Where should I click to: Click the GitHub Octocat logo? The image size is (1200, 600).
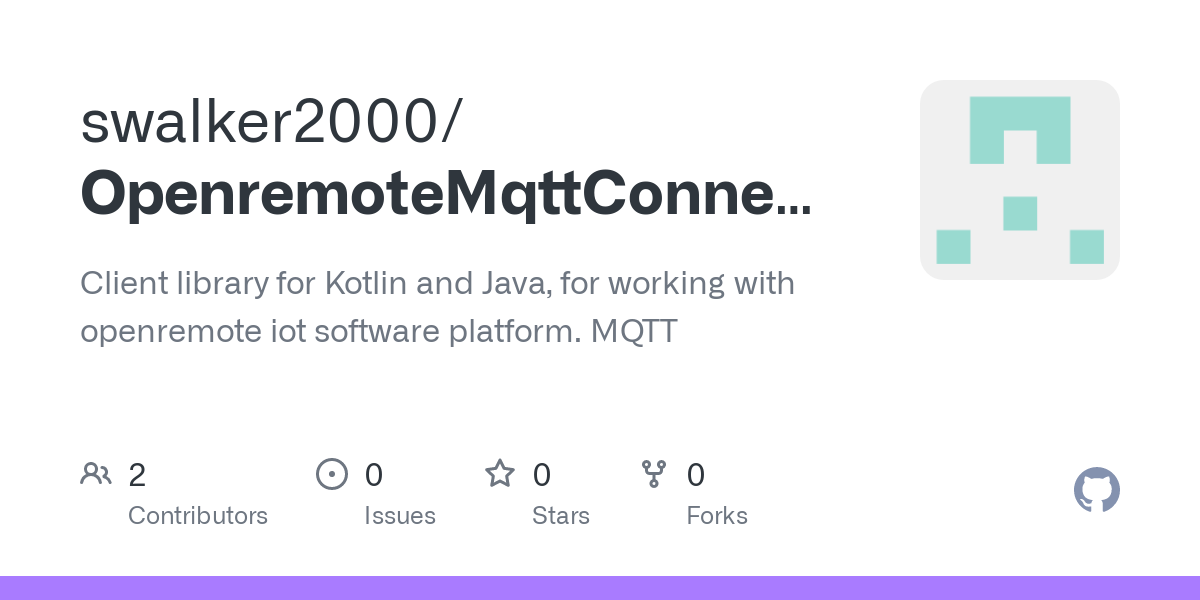point(1096,490)
